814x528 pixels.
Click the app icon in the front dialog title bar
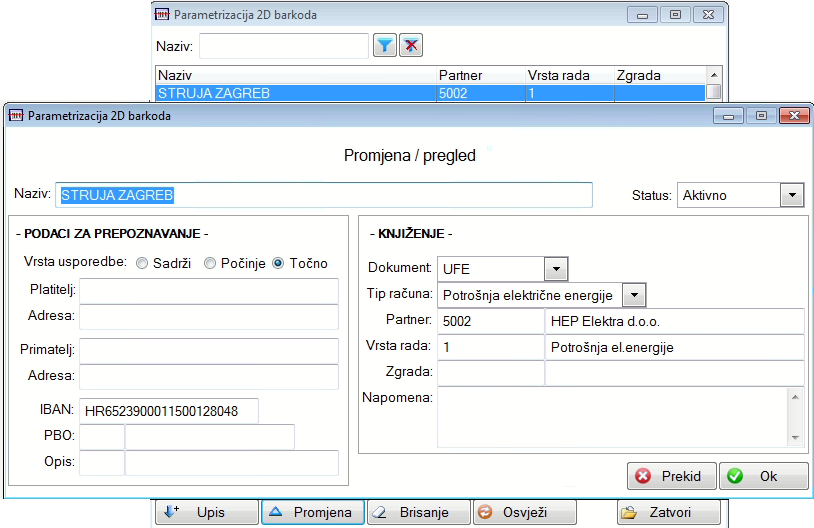(x=16, y=115)
